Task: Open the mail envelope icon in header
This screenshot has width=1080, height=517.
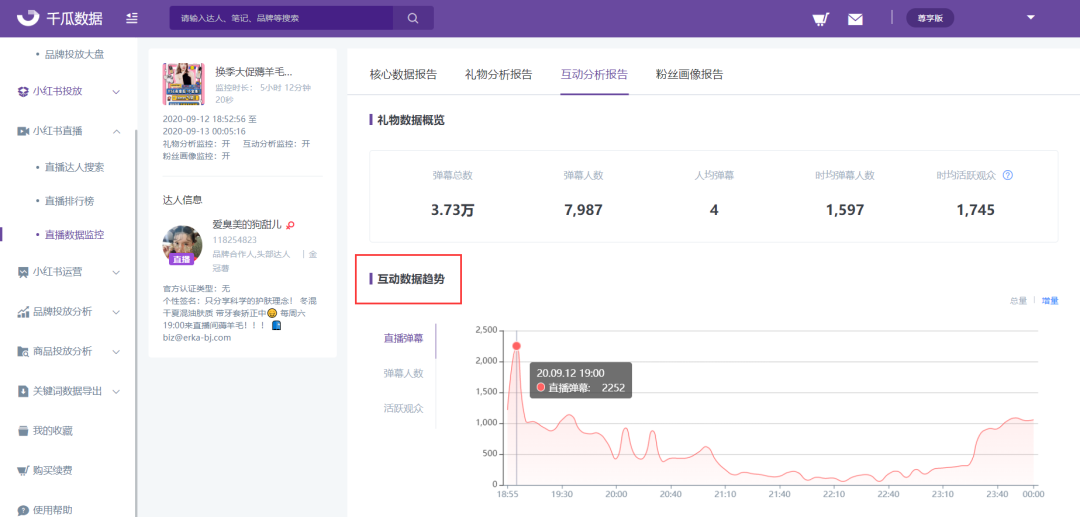Action: [x=855, y=18]
